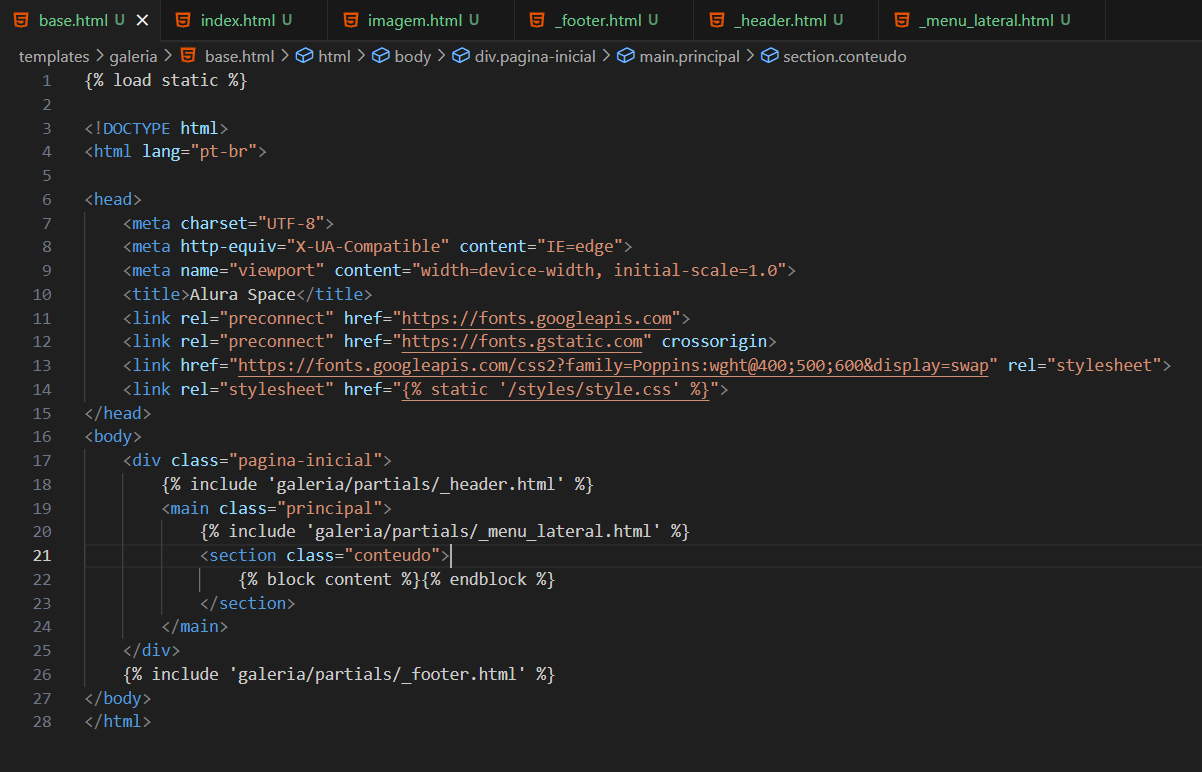Image resolution: width=1202 pixels, height=772 pixels.
Task: Open the main.principal breadcrumb
Action: click(690, 57)
